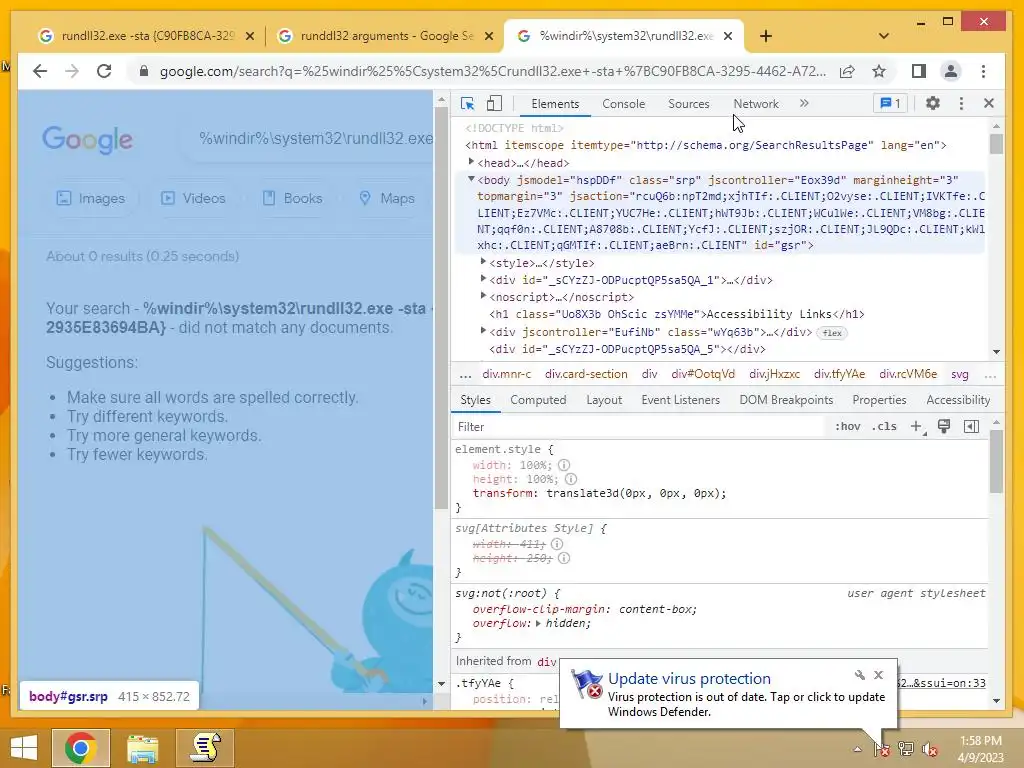Switch to the Elements tab
This screenshot has height=768, width=1024.
tap(555, 104)
